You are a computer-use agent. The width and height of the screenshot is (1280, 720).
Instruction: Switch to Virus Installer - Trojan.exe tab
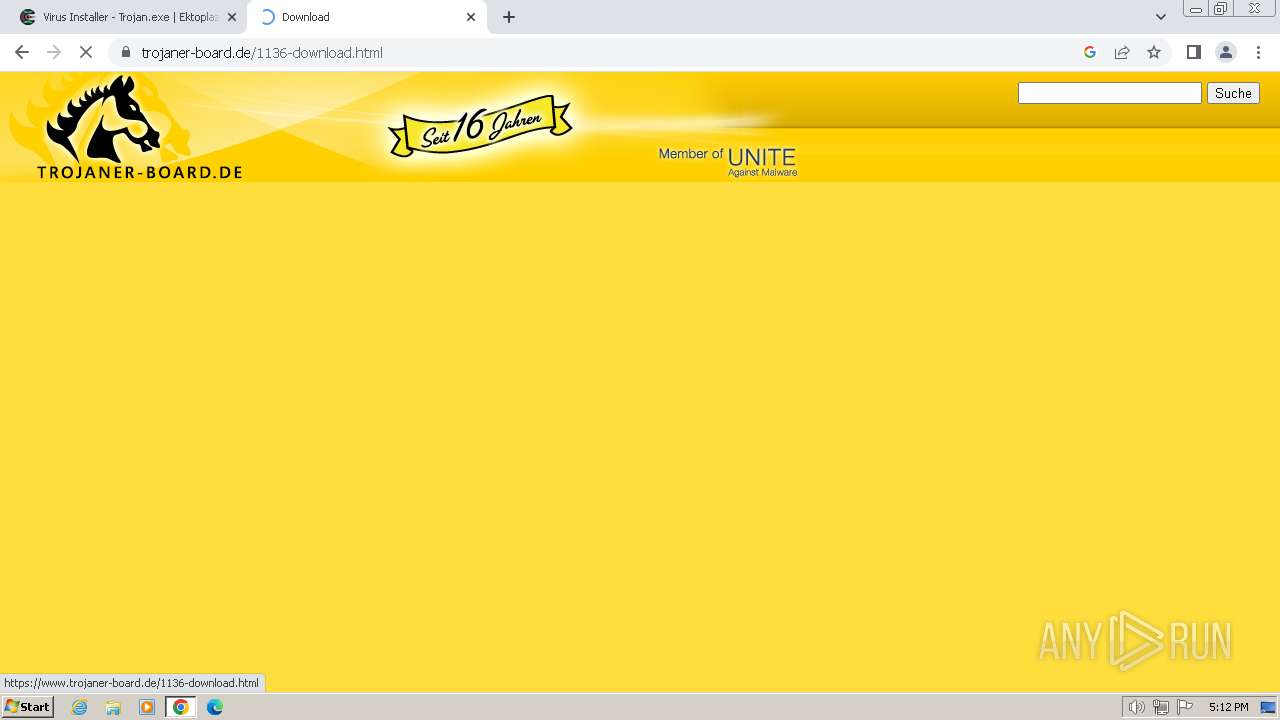tap(123, 17)
